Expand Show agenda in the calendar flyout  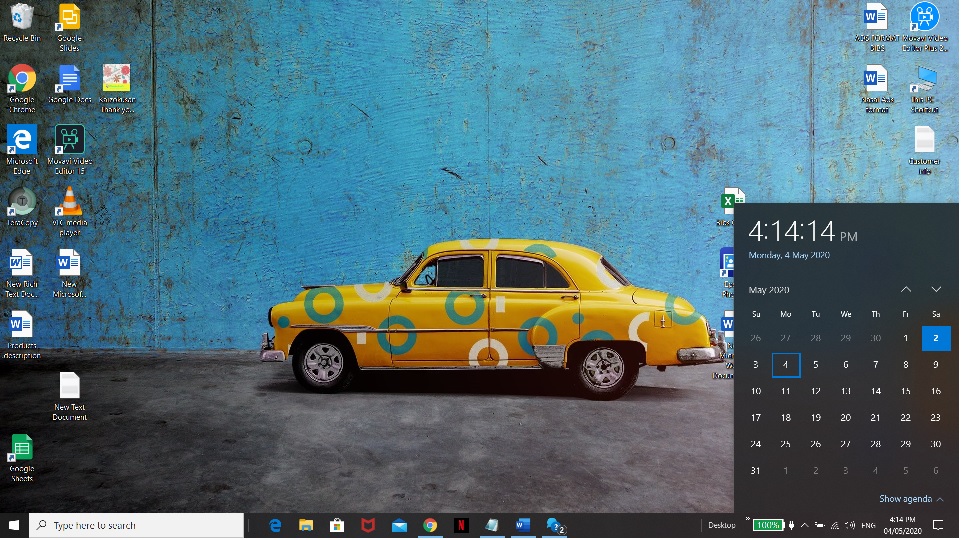coord(911,500)
